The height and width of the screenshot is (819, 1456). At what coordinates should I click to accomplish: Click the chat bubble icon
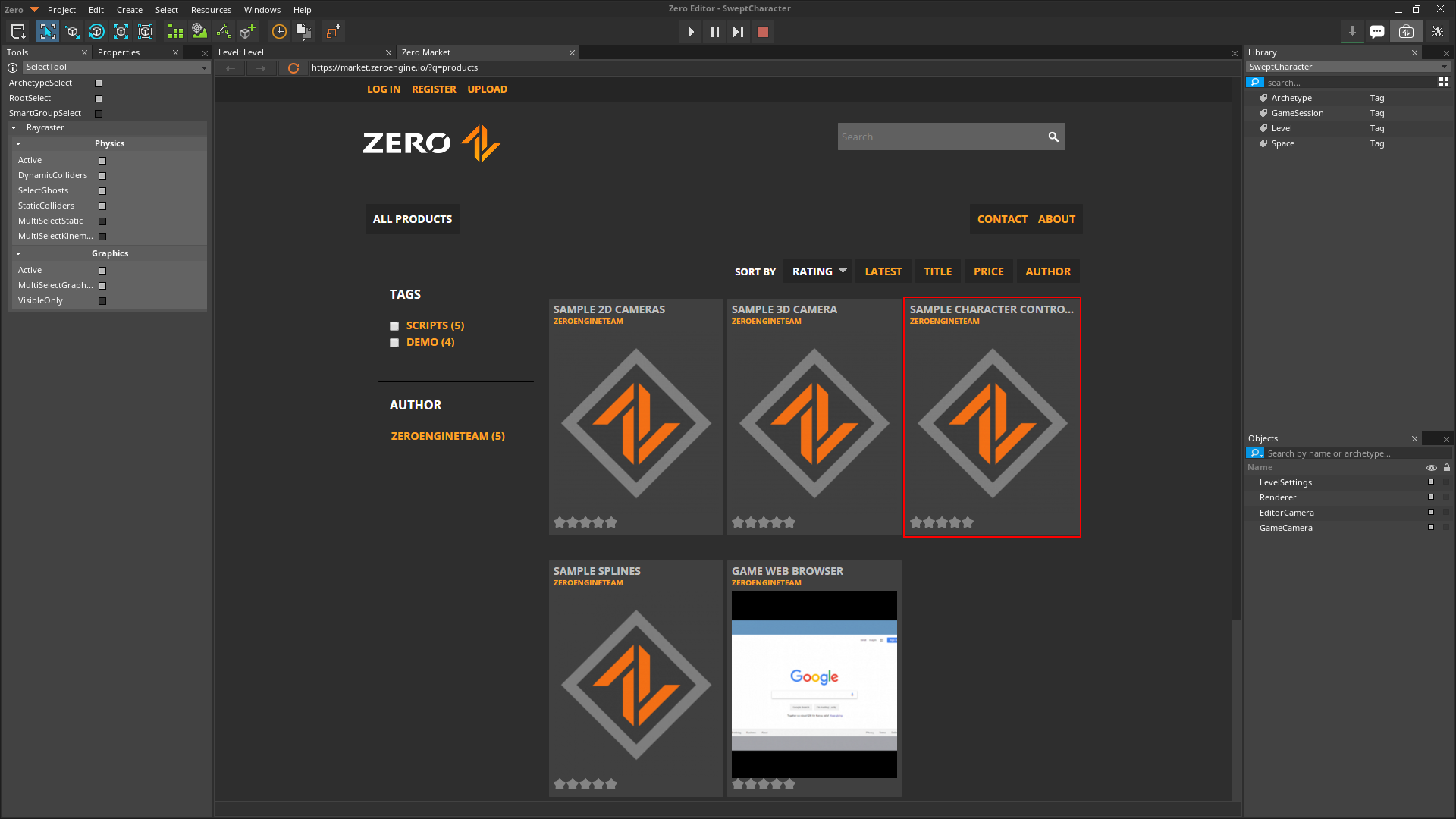[1377, 32]
